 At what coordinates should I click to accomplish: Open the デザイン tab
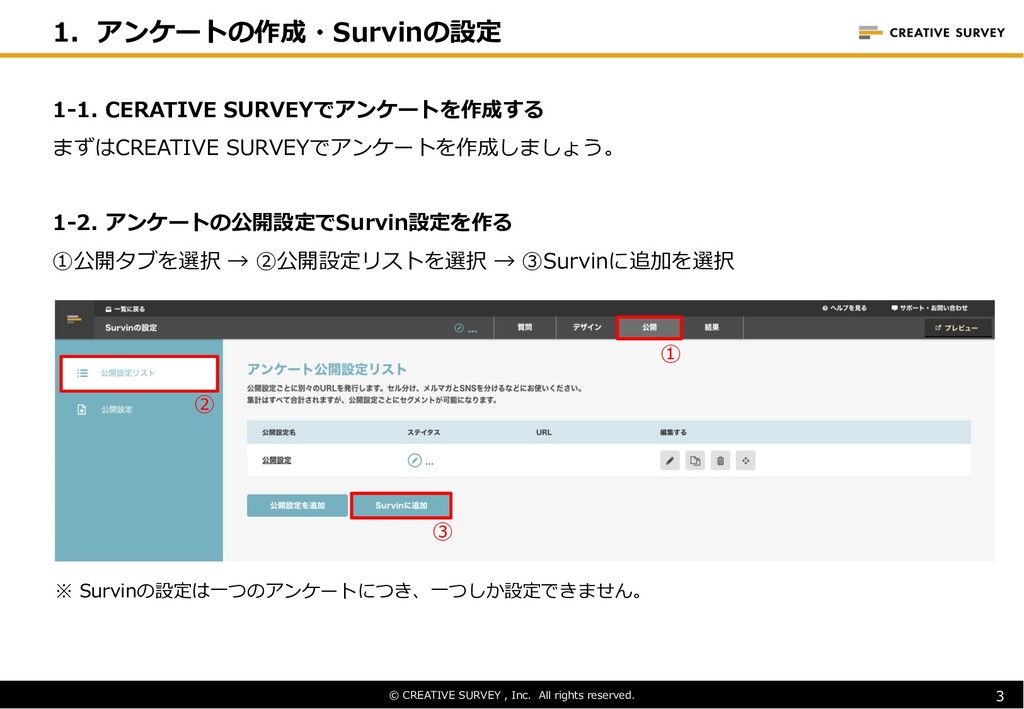[587, 328]
